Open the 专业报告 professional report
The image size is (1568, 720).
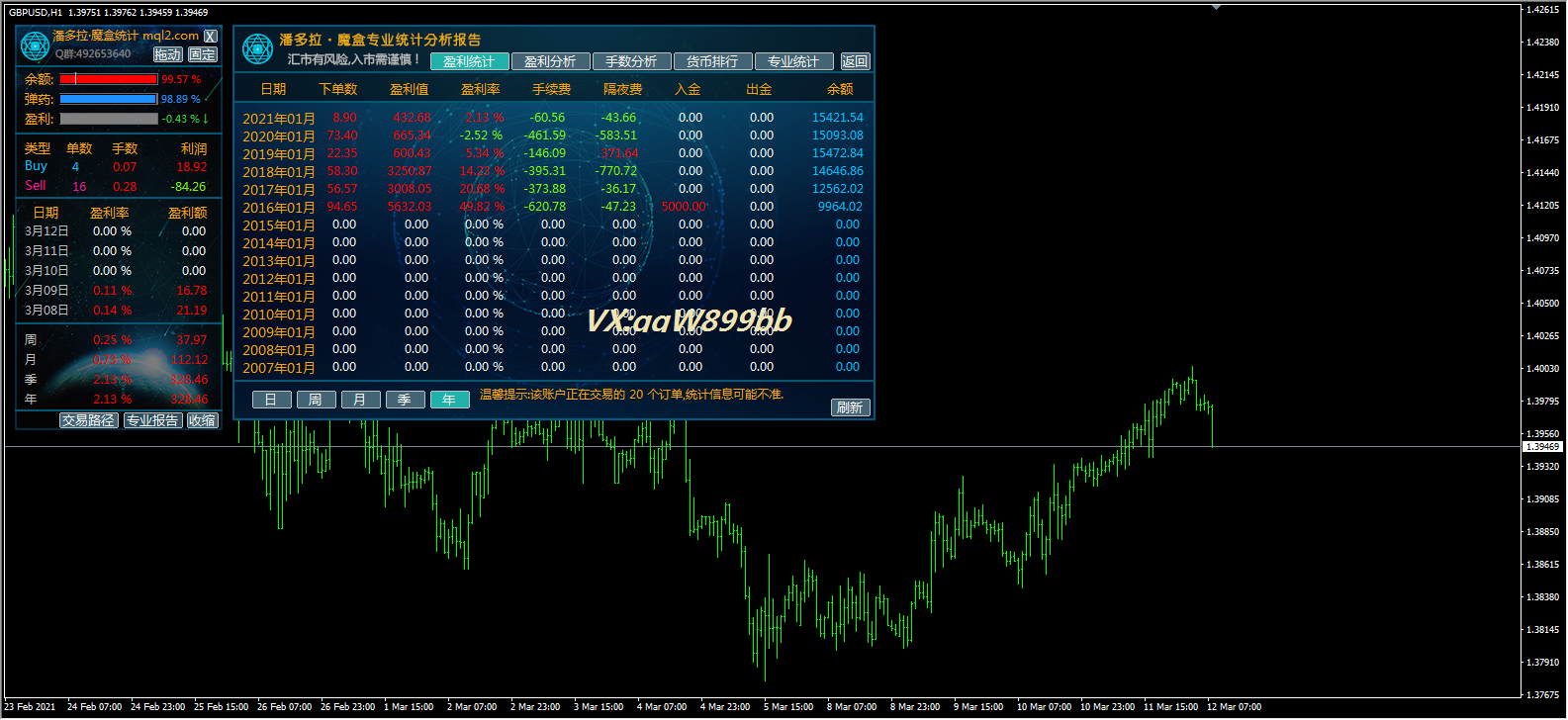click(152, 420)
